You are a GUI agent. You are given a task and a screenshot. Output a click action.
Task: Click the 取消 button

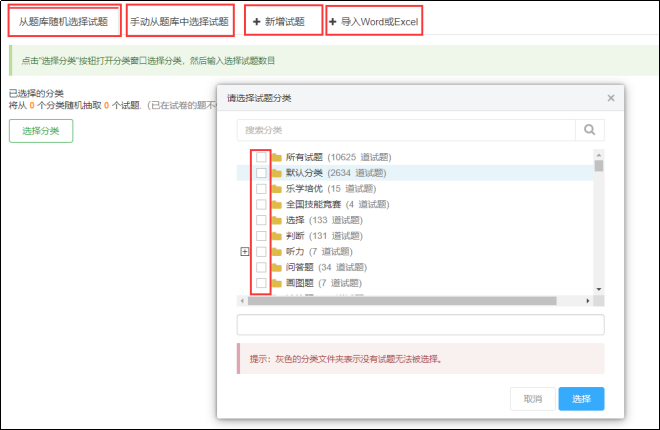533,399
